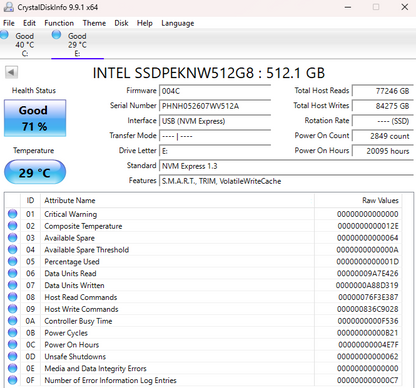Click status orb of attribute 0C Power On Hours
This screenshot has width=416, height=388.
(x=12, y=345)
